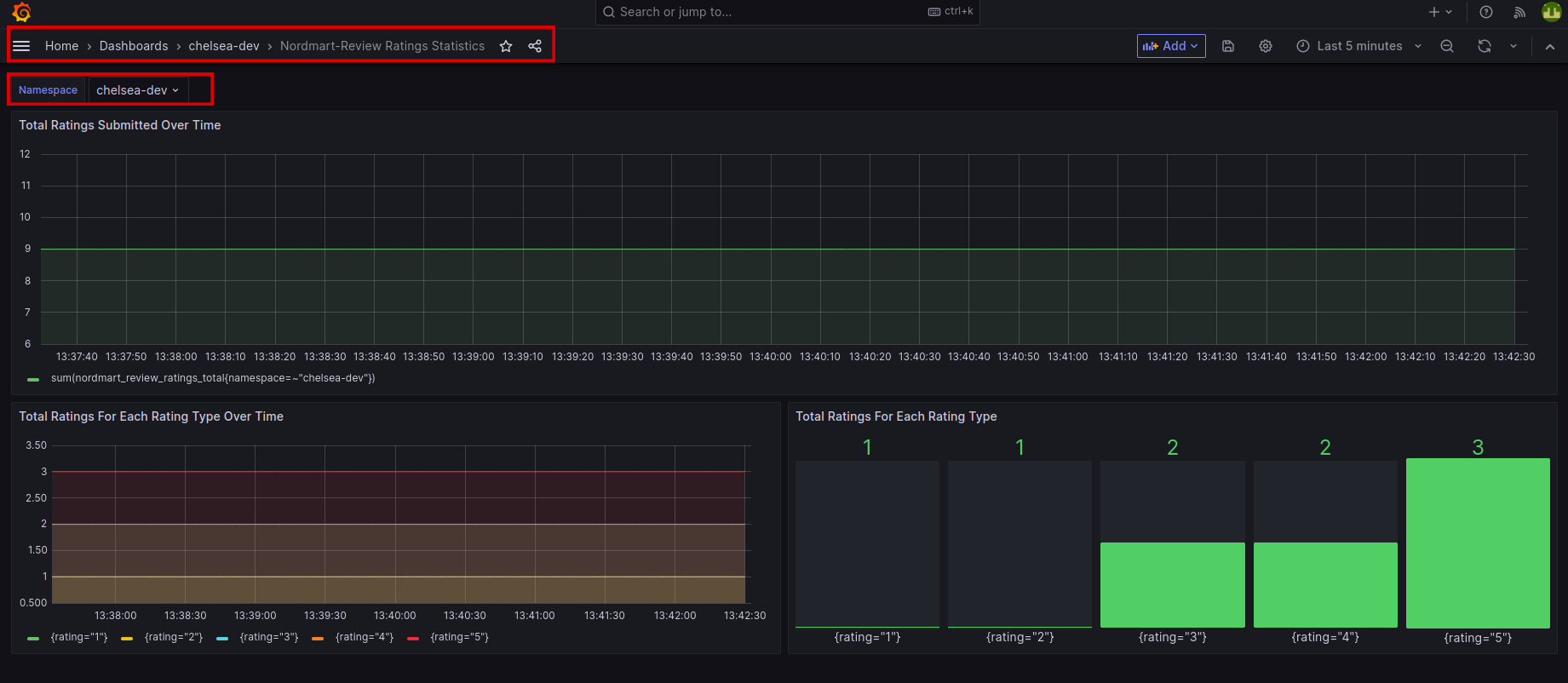Save the dashboard with disk icon

click(1228, 46)
